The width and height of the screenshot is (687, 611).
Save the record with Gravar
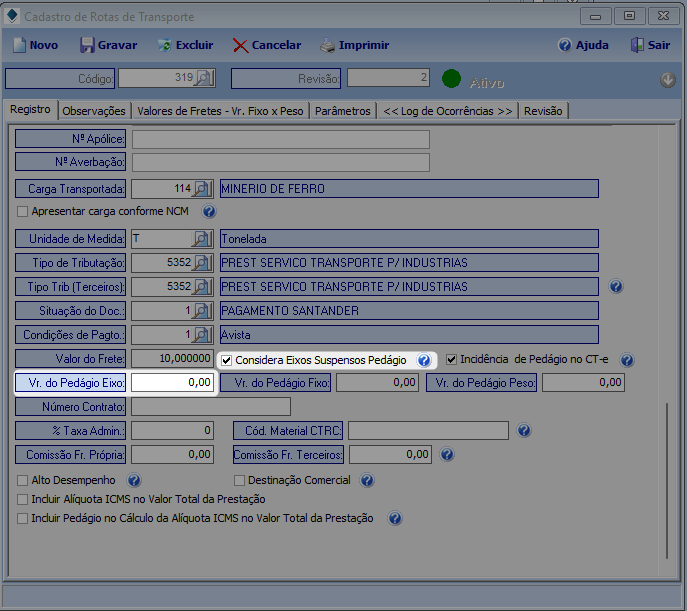[x=108, y=45]
